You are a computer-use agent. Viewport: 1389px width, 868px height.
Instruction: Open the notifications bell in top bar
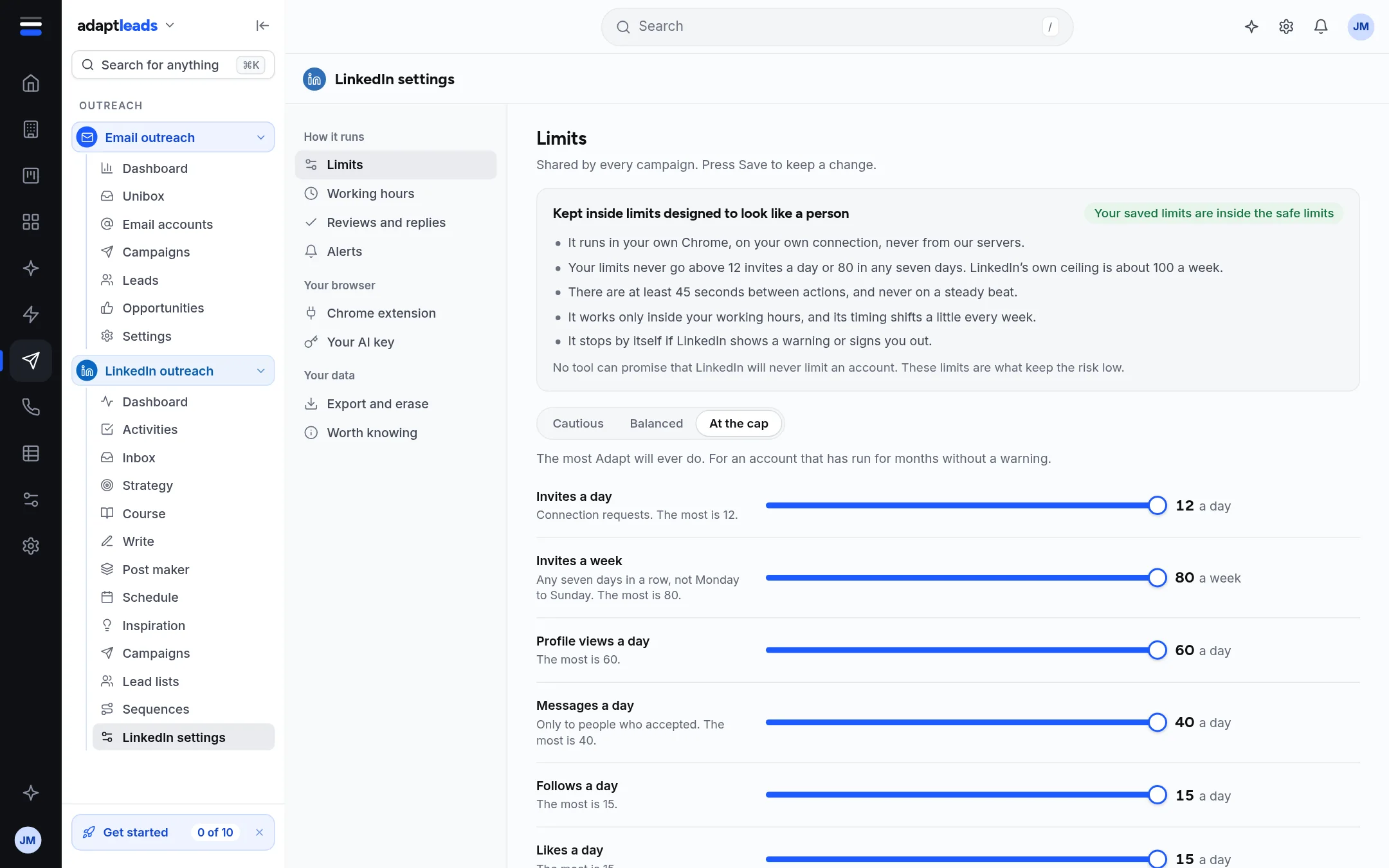1321,26
